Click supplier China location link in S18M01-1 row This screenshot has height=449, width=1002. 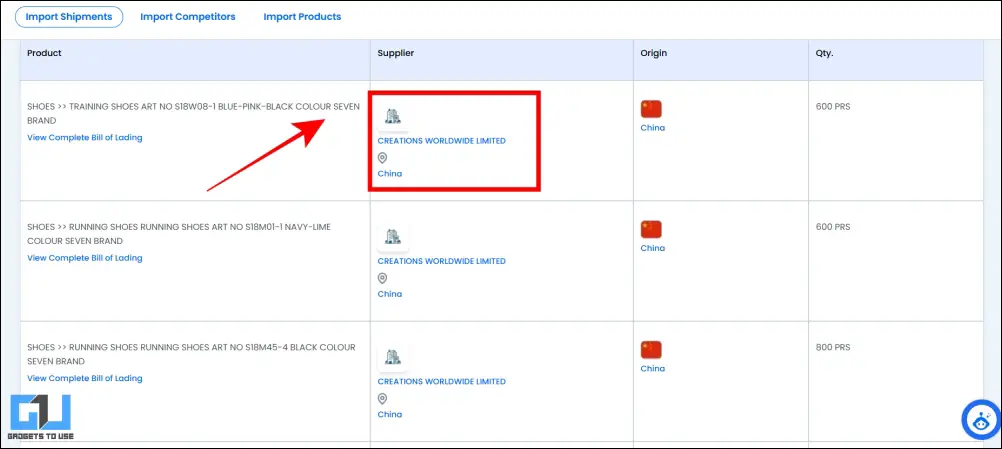click(390, 294)
